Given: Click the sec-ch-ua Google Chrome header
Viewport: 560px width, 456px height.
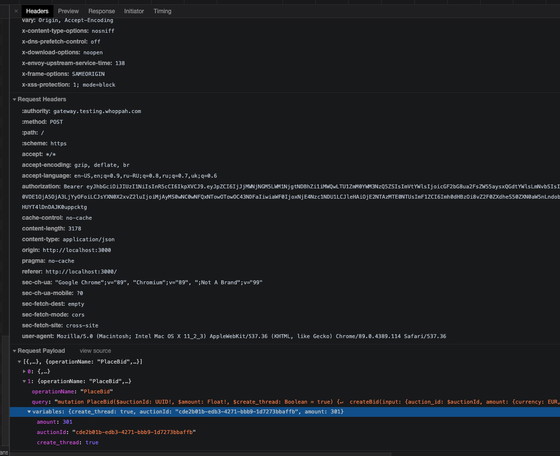Looking at the screenshot, I should pos(142,282).
